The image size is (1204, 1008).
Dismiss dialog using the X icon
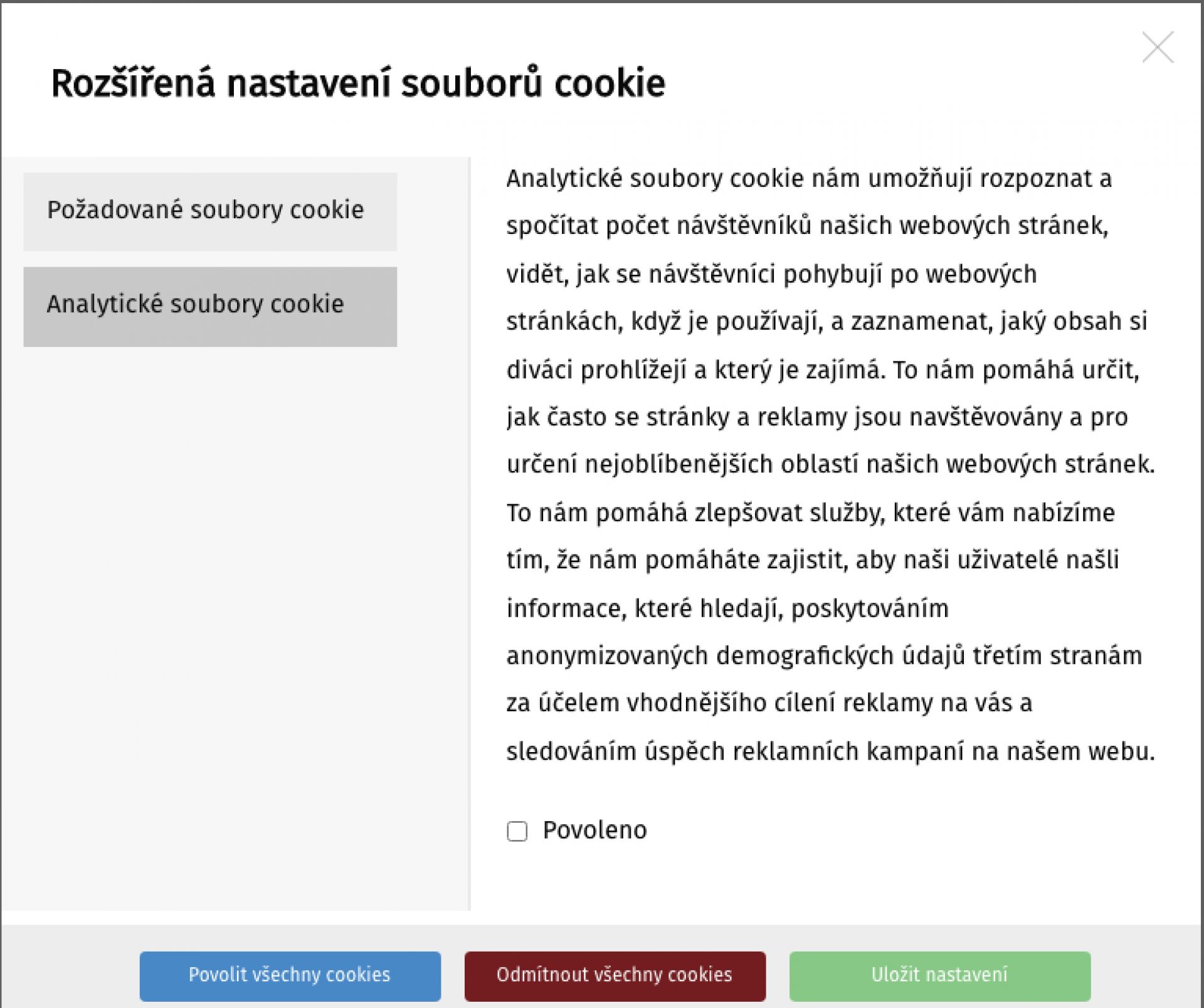pos(1158,48)
